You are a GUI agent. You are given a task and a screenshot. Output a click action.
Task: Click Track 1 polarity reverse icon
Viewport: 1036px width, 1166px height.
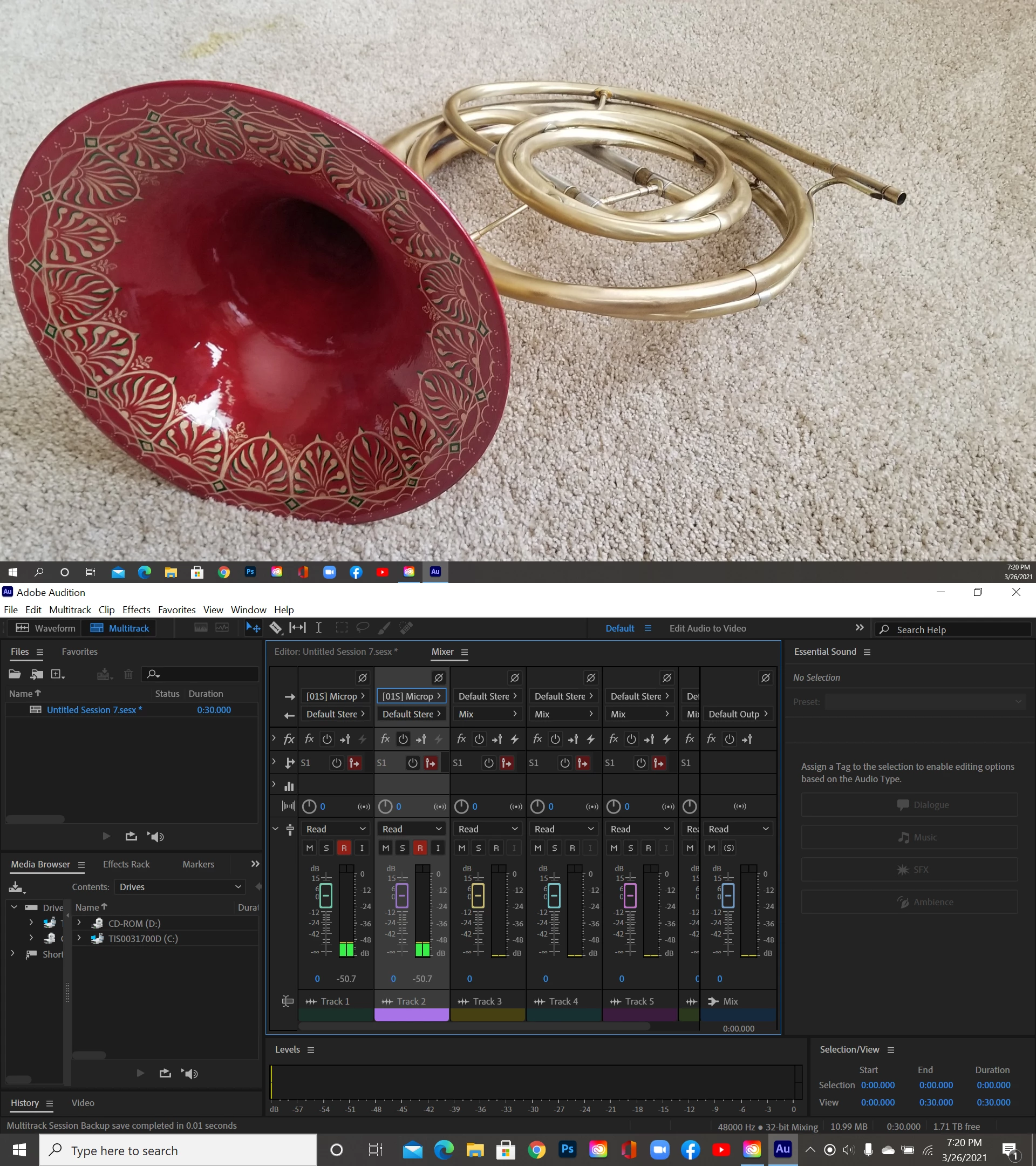point(363,677)
